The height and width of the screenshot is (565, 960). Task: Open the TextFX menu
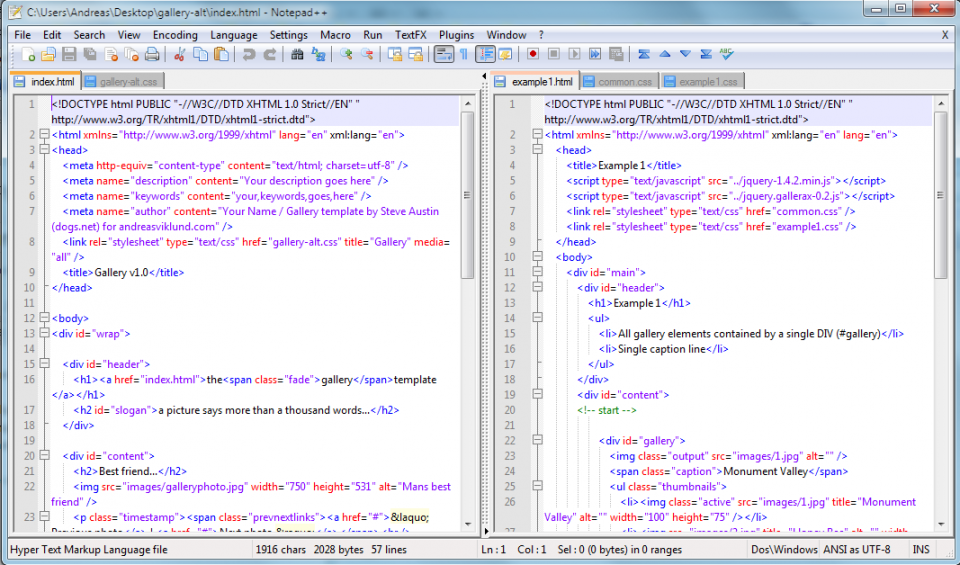(410, 35)
